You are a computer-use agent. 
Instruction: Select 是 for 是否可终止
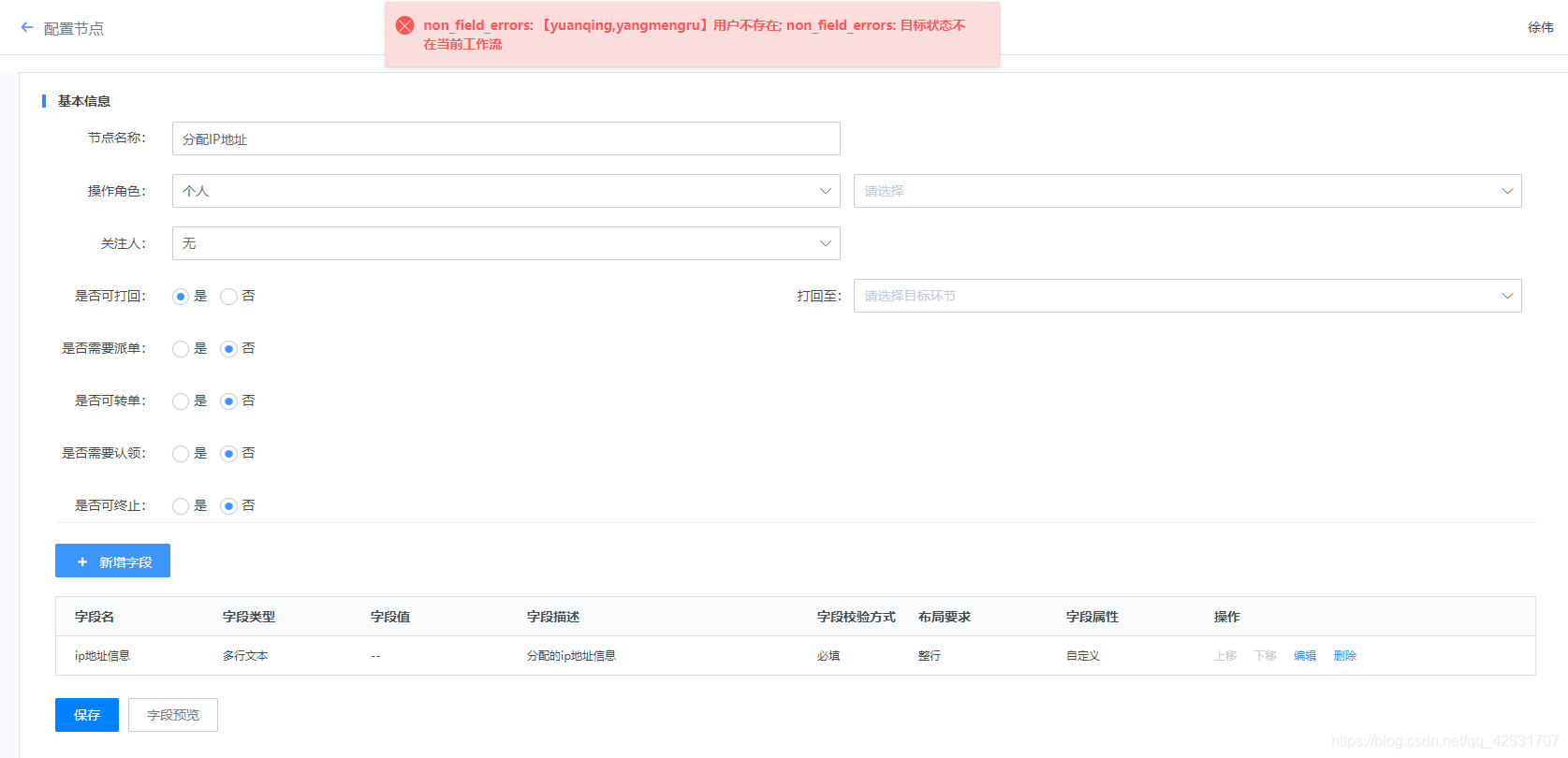(181, 506)
